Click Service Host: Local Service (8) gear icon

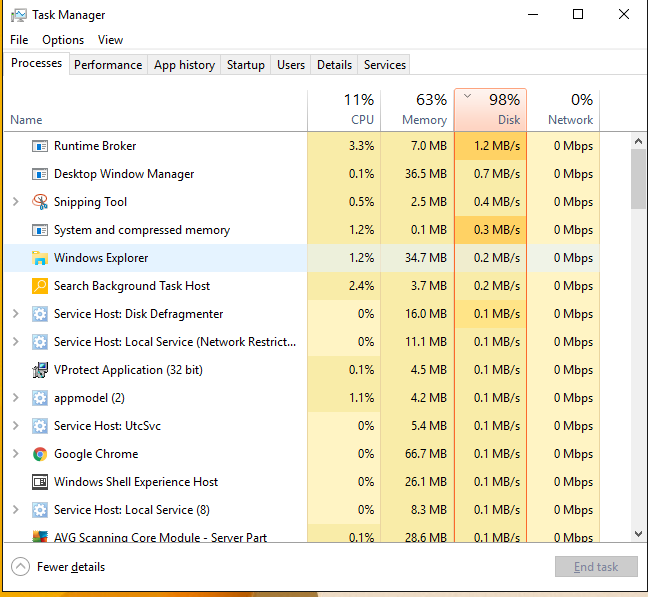[40, 510]
